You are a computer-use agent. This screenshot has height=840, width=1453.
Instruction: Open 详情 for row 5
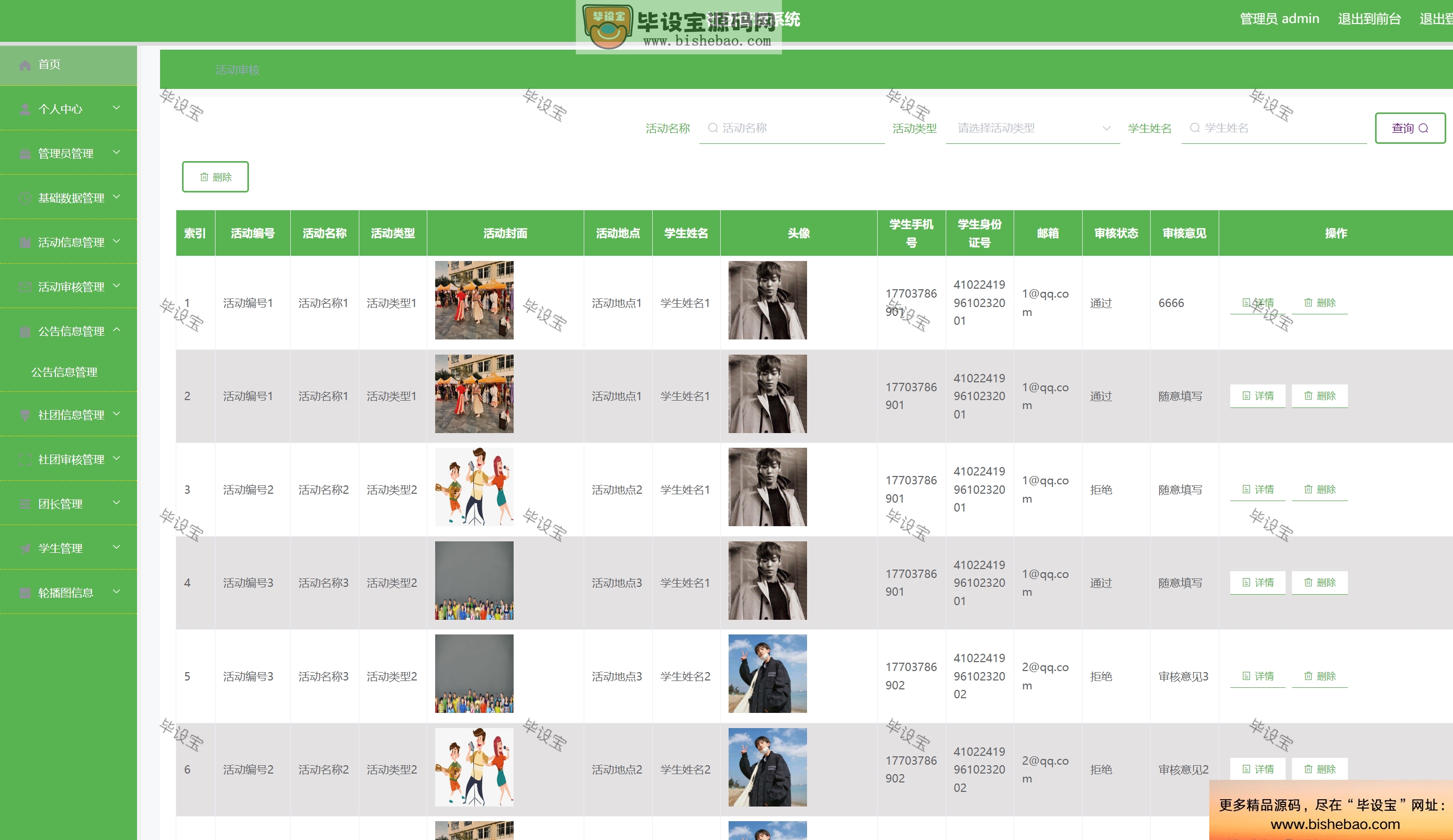click(x=1257, y=676)
